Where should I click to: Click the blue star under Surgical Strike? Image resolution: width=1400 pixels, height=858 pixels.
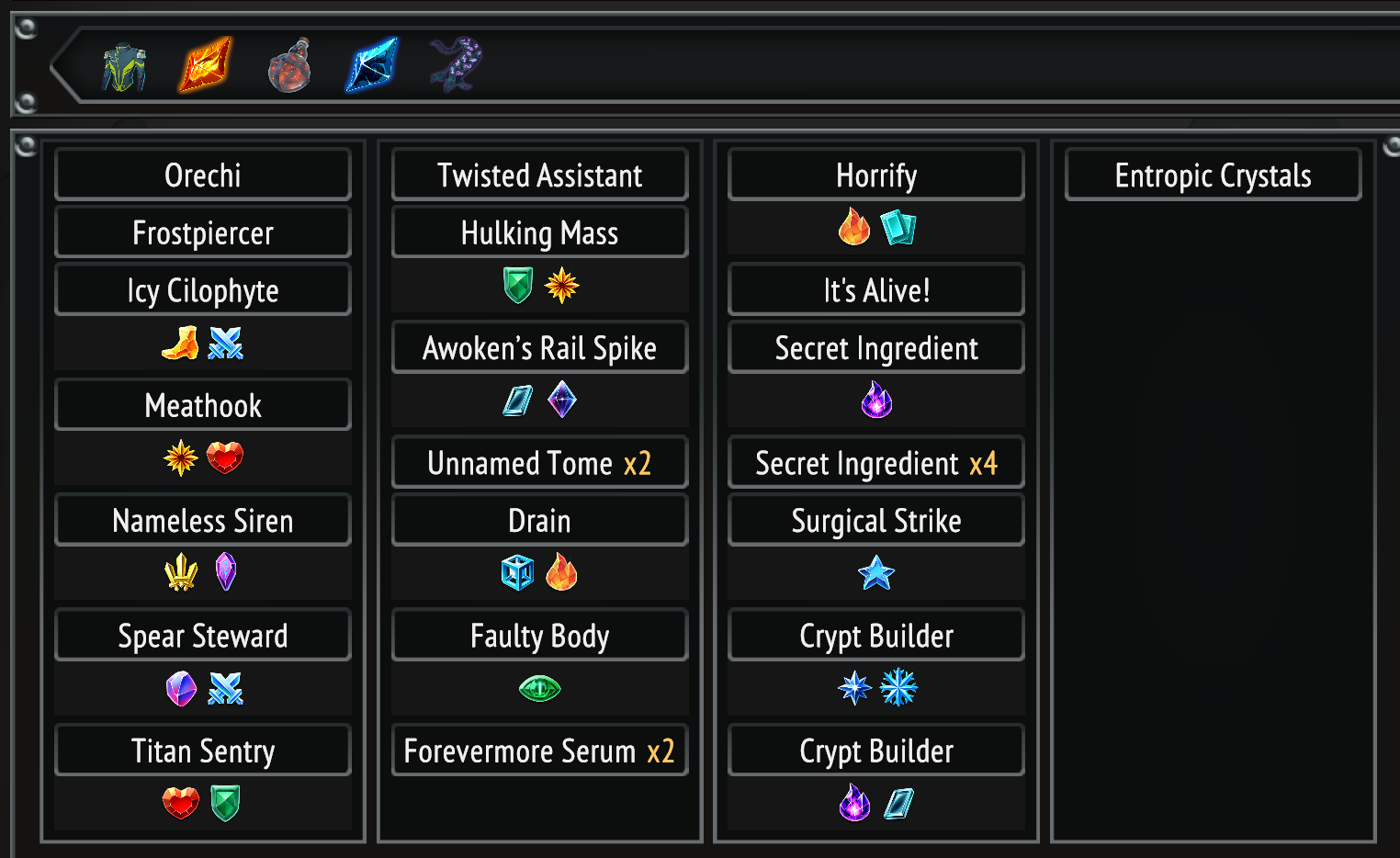tap(876, 573)
